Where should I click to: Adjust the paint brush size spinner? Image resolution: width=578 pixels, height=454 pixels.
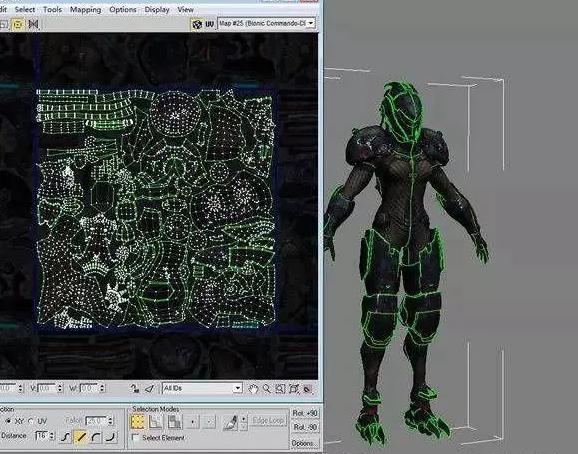click(243, 422)
